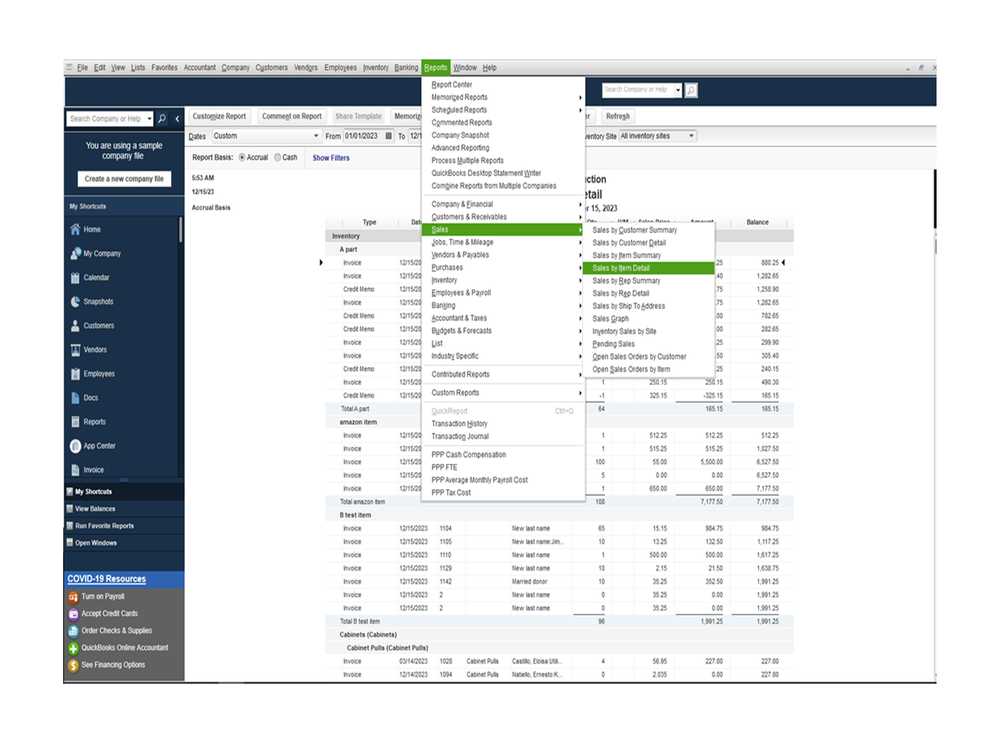This screenshot has height=749, width=999.
Task: Open Report Center from Reports menu
Action: click(503, 85)
